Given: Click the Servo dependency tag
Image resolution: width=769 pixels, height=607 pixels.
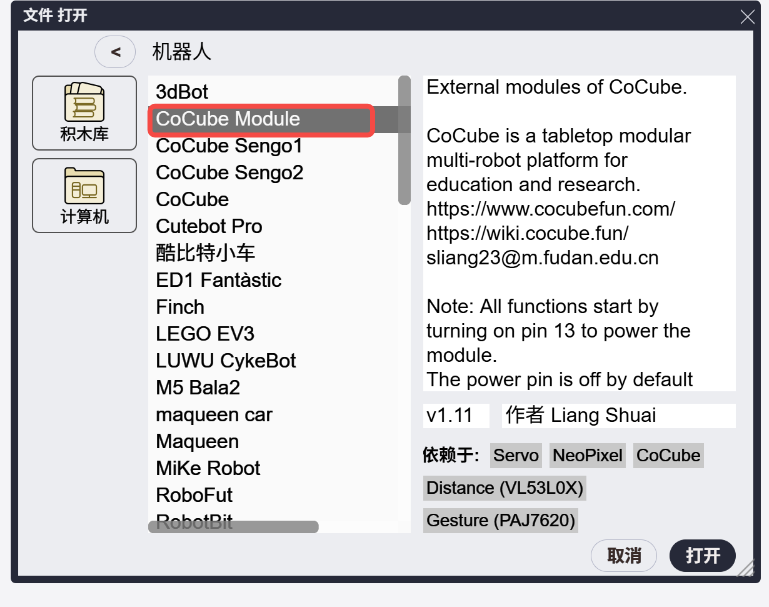Looking at the screenshot, I should click(x=516, y=456).
